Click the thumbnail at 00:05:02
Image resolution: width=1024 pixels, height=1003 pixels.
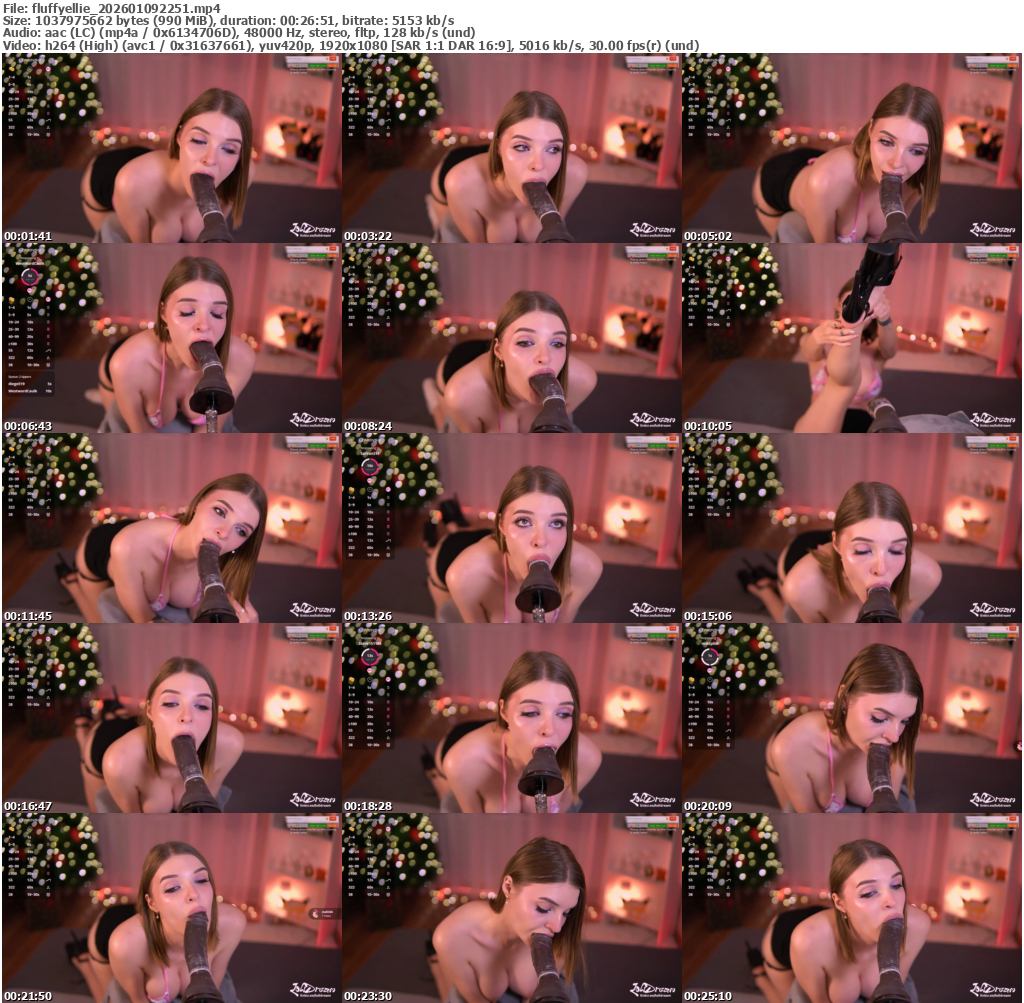(851, 148)
